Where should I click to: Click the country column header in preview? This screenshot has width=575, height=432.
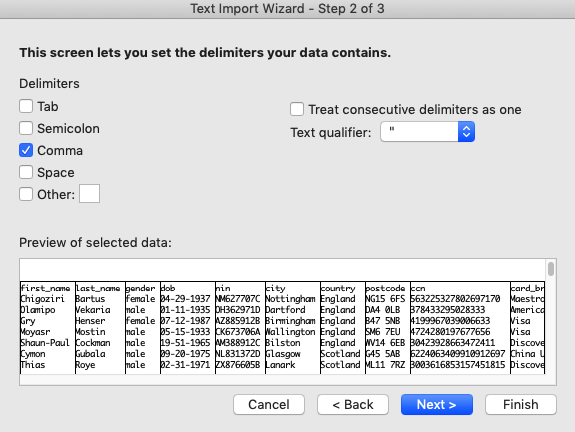point(338,288)
